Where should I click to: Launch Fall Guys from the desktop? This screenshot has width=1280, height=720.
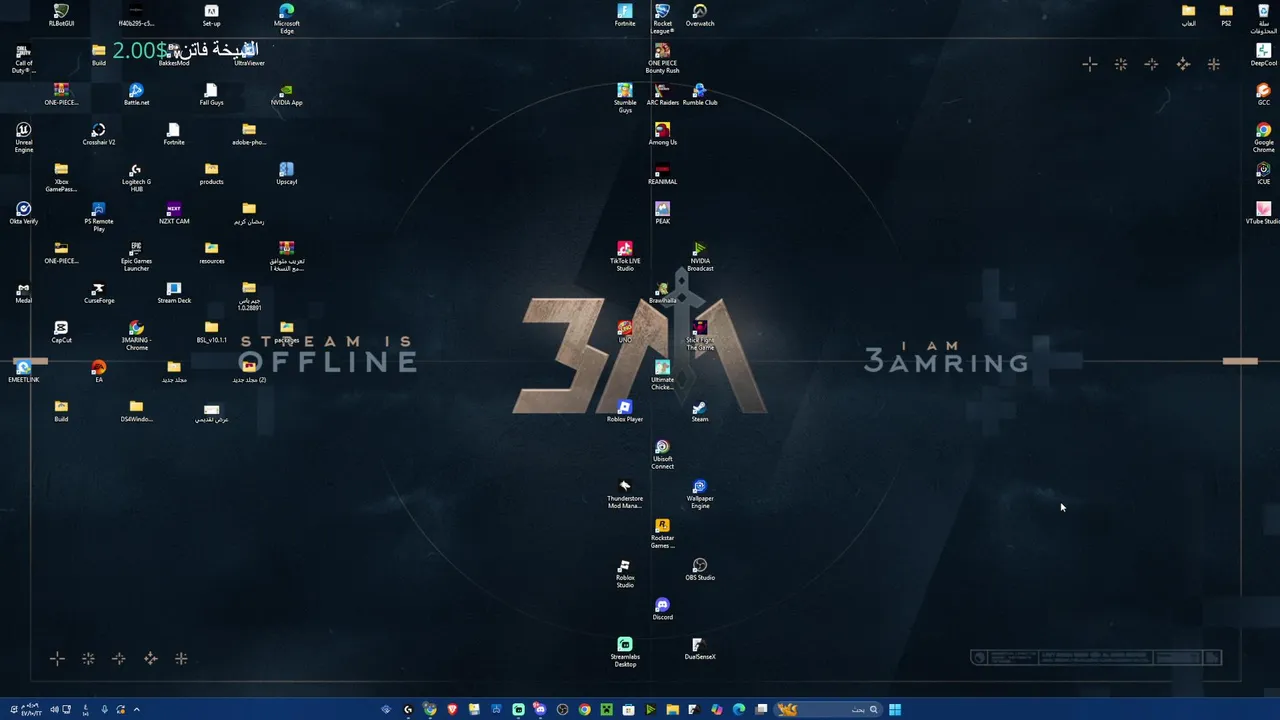(211, 95)
